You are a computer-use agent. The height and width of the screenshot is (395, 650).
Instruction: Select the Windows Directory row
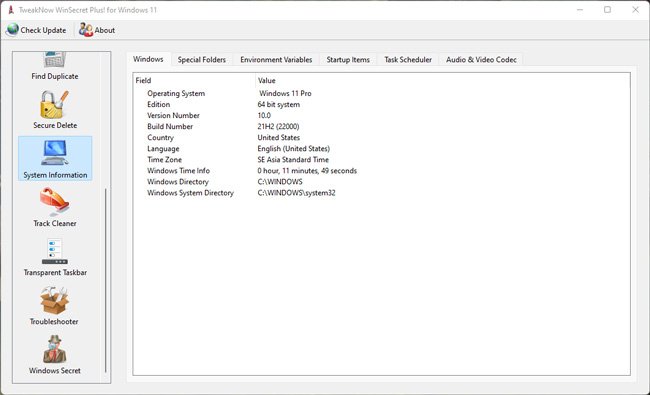[x=381, y=182]
